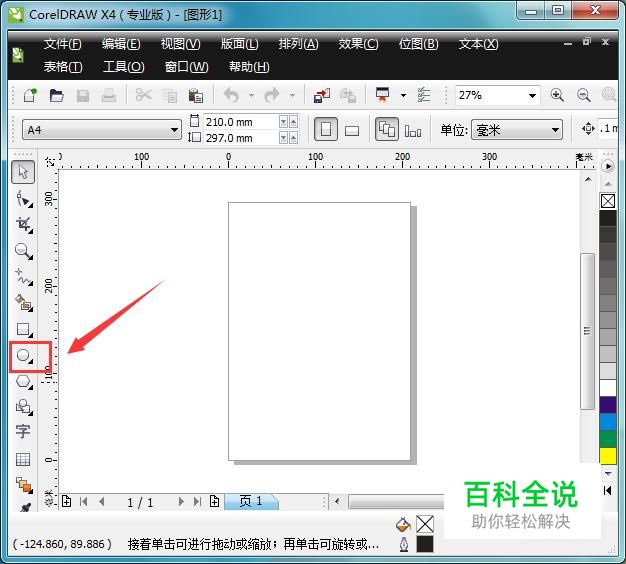Switch to the 页 1 page tab
626x564 pixels.
tap(251, 501)
